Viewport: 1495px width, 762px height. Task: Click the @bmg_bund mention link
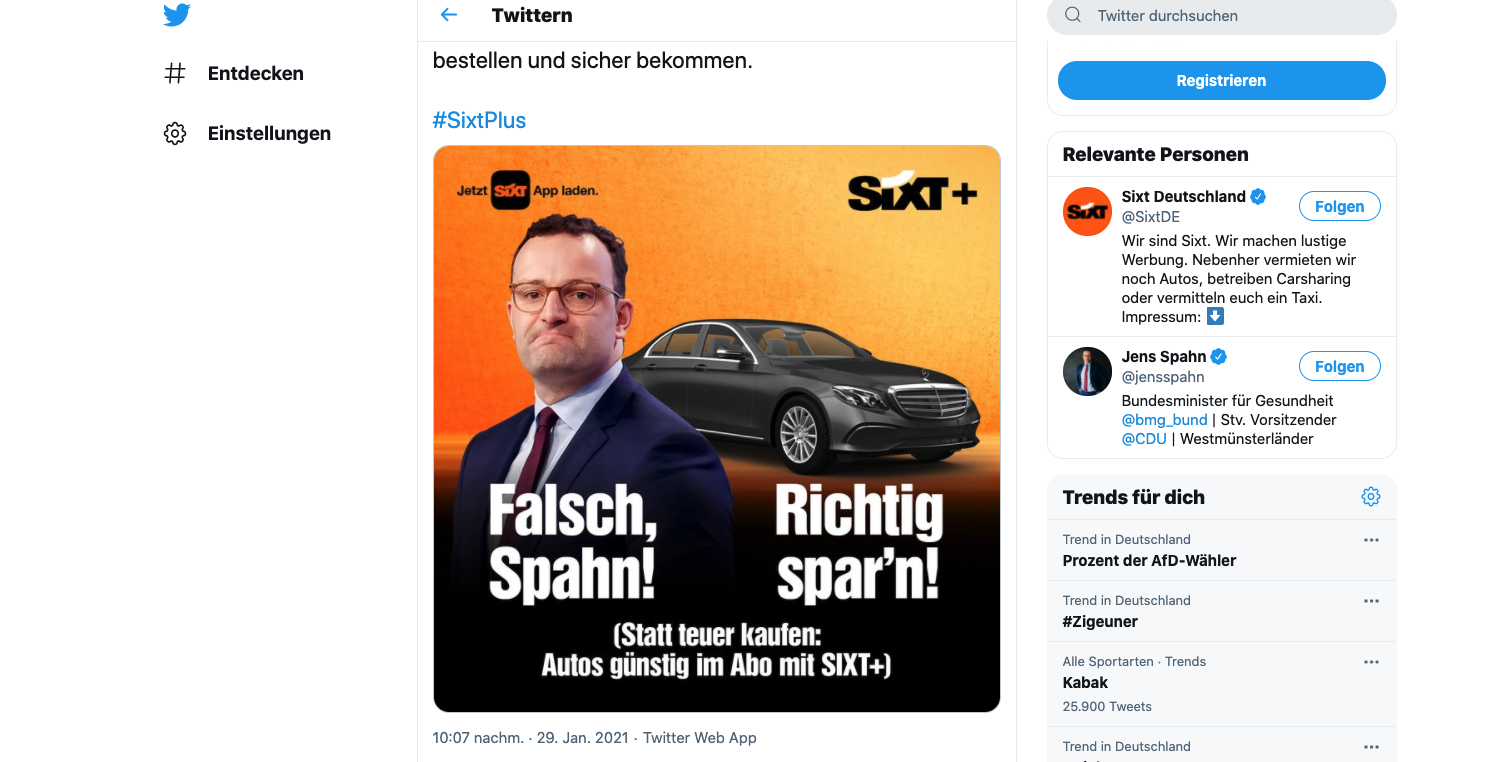[x=1164, y=420]
